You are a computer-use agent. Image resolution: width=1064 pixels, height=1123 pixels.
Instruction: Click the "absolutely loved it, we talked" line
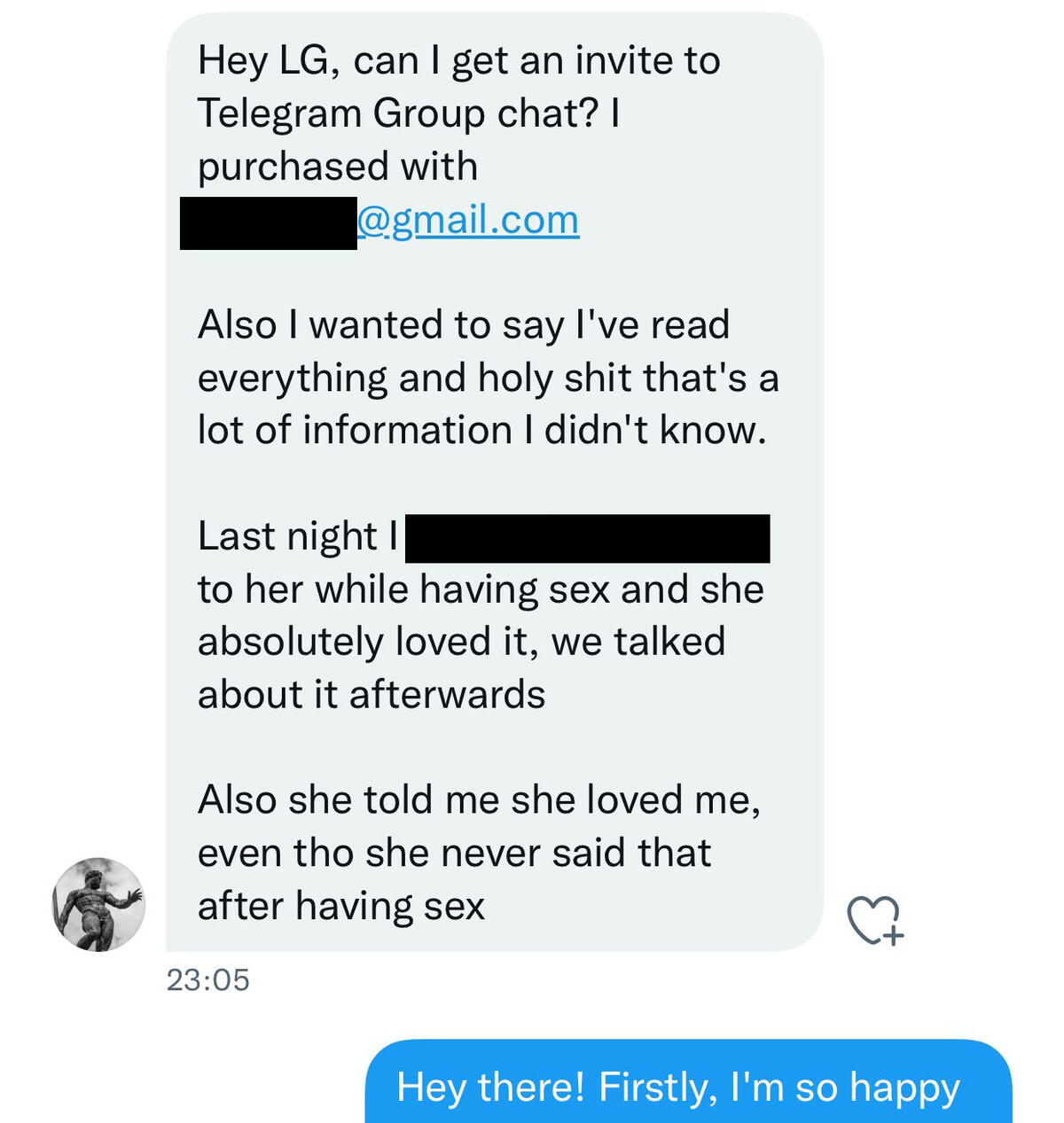(x=461, y=642)
